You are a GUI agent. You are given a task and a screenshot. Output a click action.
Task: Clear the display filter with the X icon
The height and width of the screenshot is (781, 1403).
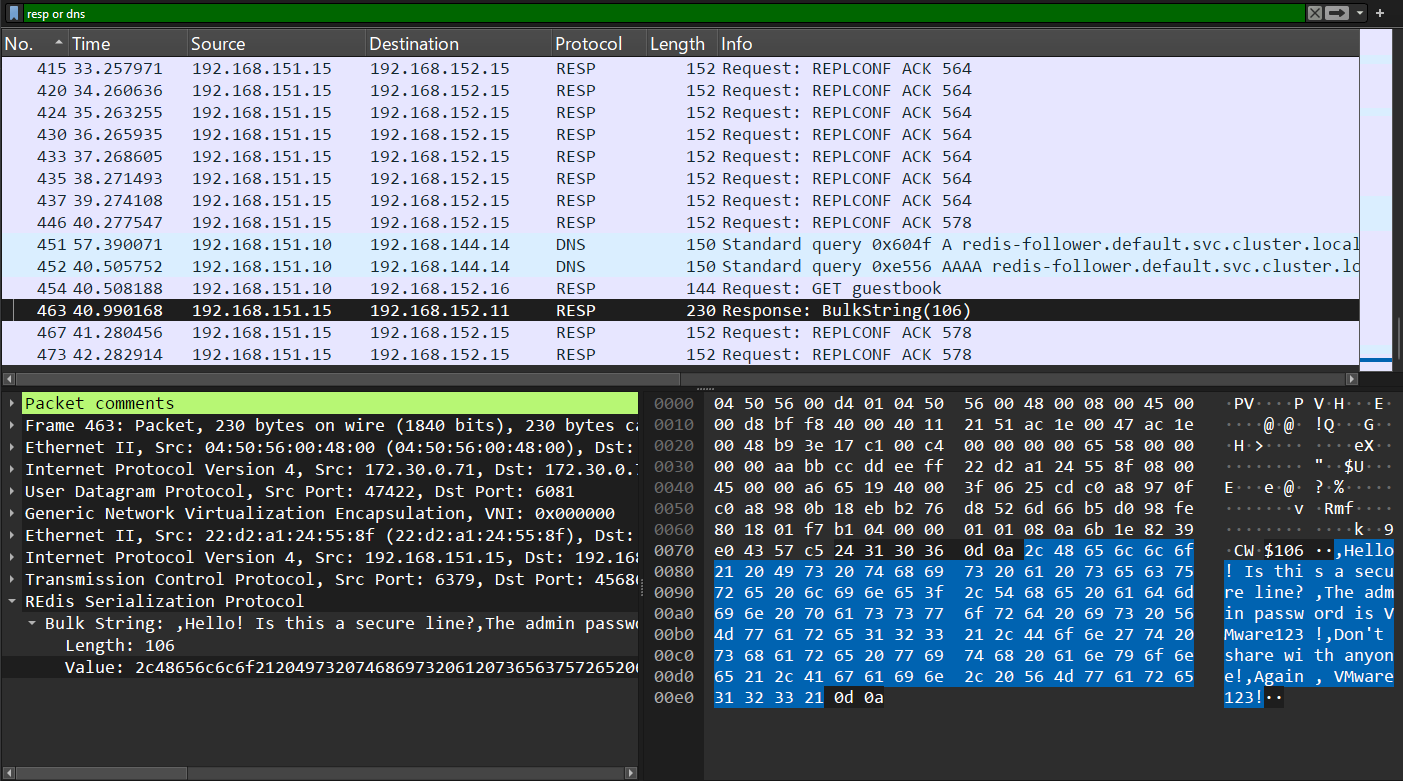pos(1314,13)
